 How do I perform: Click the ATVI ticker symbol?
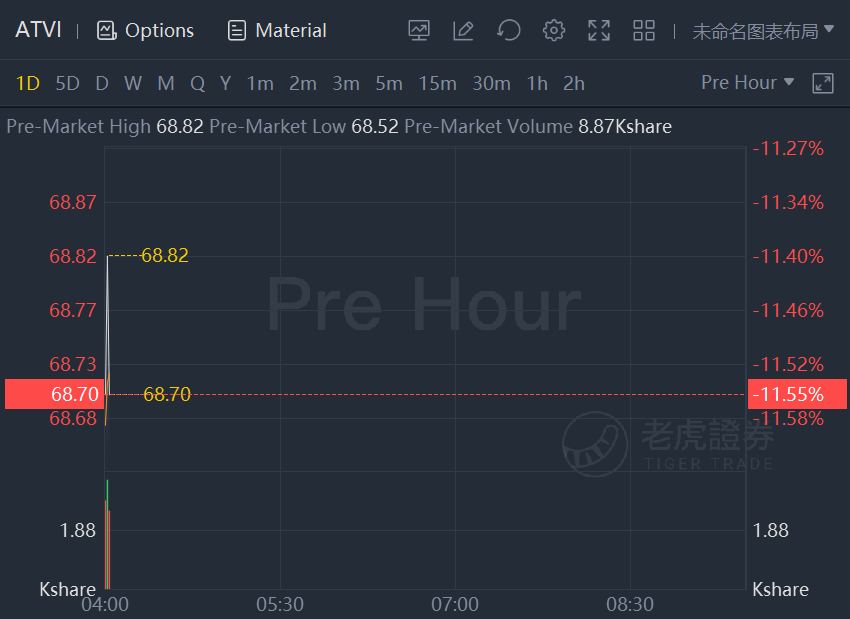coord(38,30)
